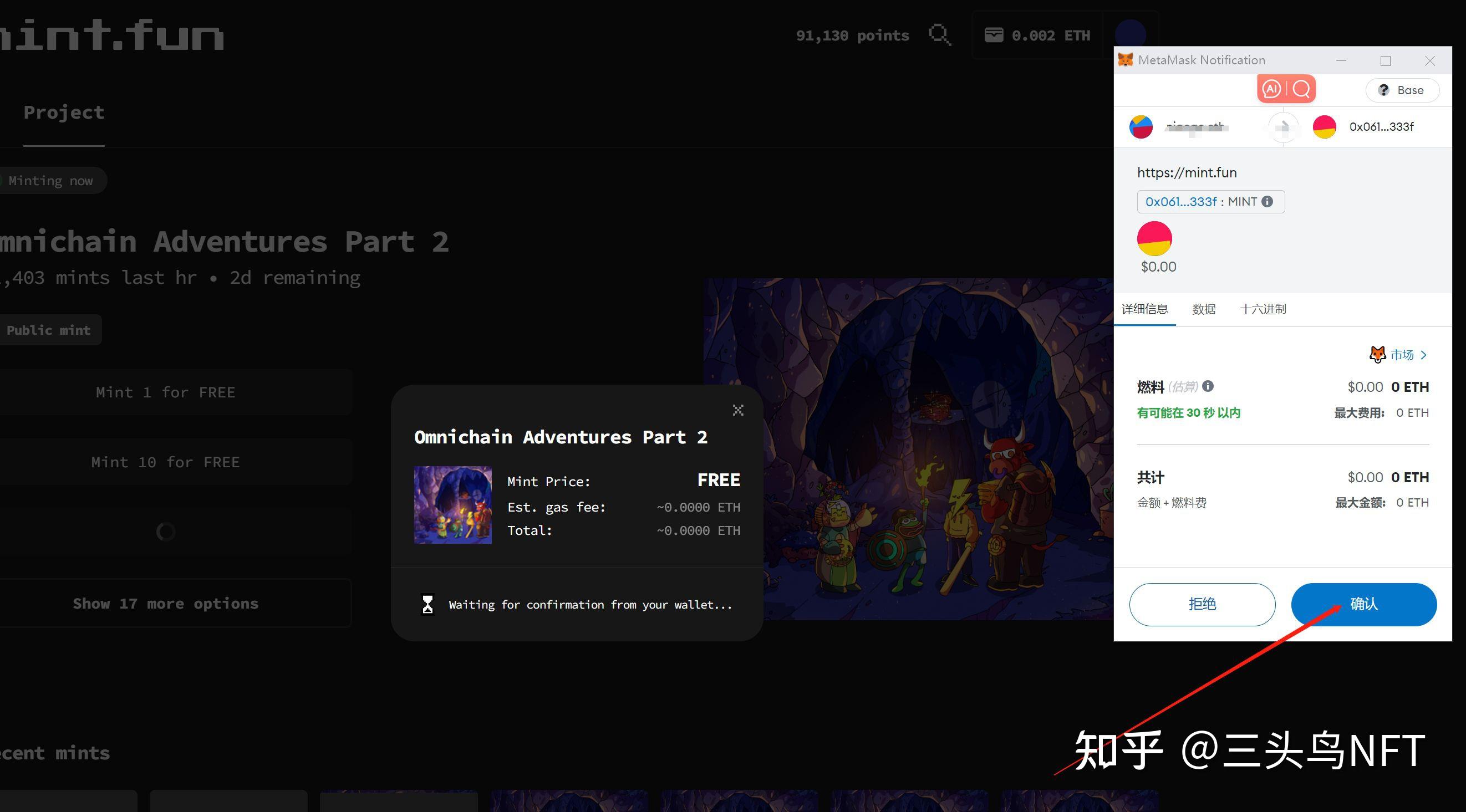Click the NFT thumbnail in mint dialog
Image resolution: width=1466 pixels, height=812 pixels.
click(x=452, y=505)
